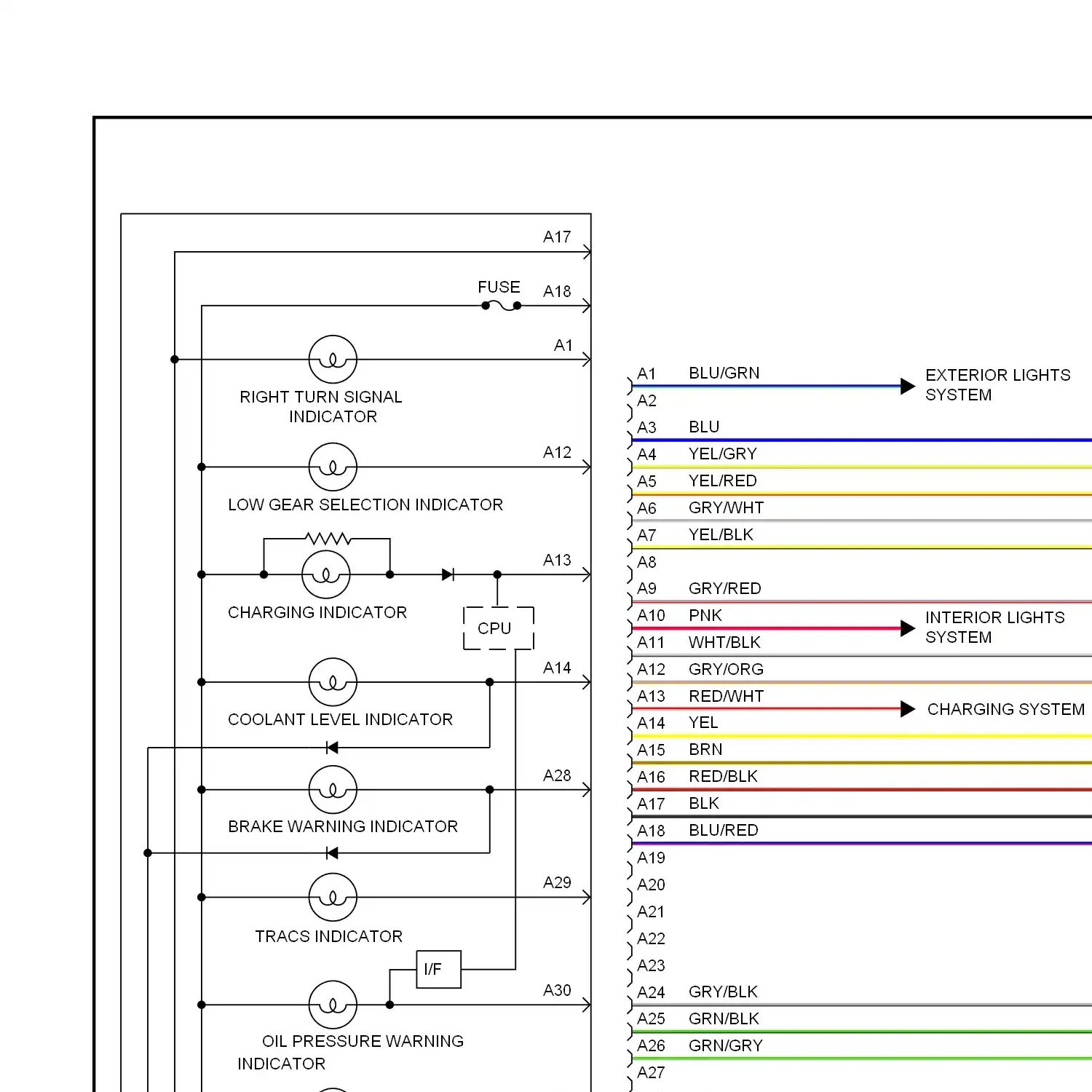Click the TRACS INDICATOR text
The image size is (1092, 1092).
[x=328, y=937]
